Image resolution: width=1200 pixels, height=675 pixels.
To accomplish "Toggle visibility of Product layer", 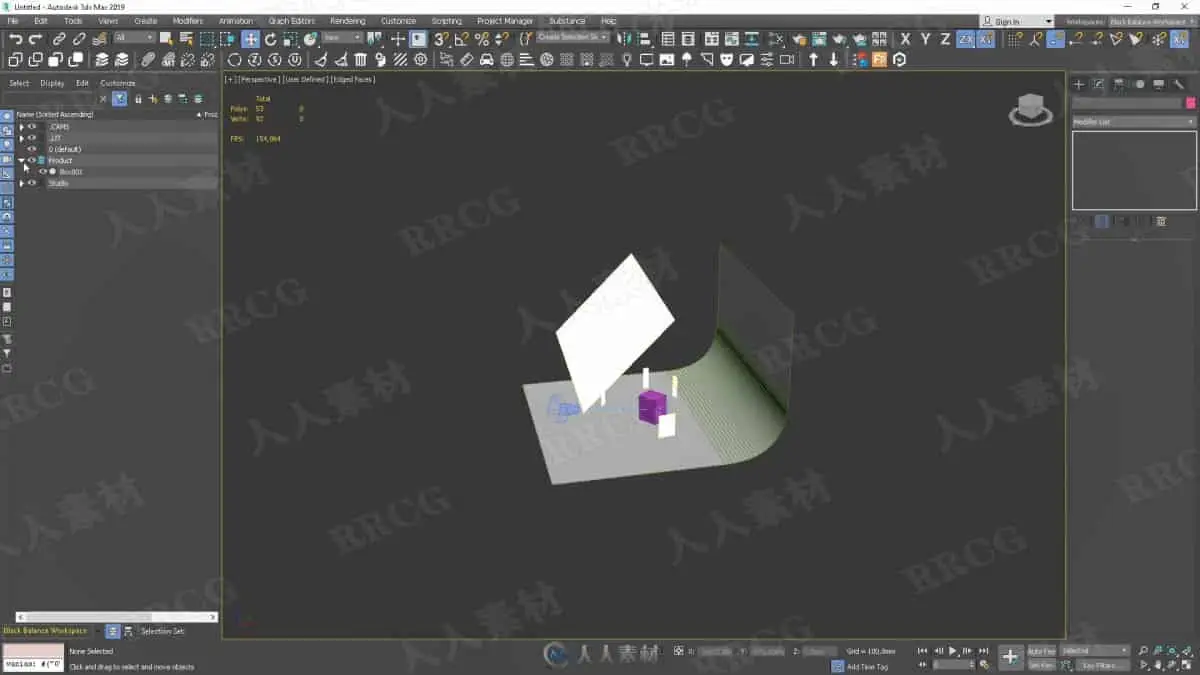I will pyautogui.click(x=32, y=160).
